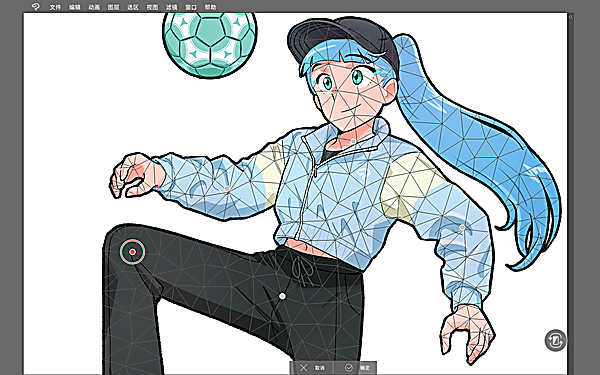Select the pin on the lowered arm's elbow

(462, 228)
